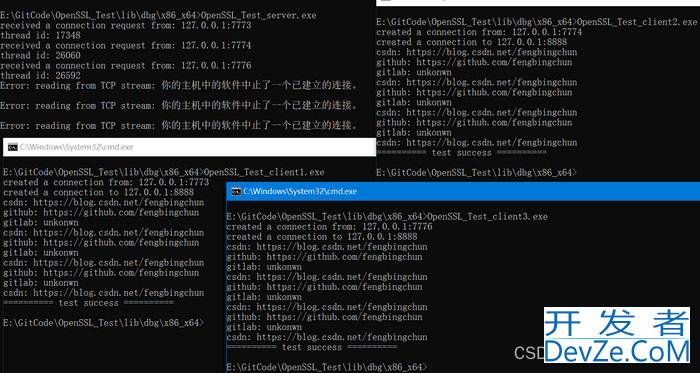Click 'created a connection from: 127.0.0.1:7773' line
Viewport: 700px width, 373px height.
106,182
